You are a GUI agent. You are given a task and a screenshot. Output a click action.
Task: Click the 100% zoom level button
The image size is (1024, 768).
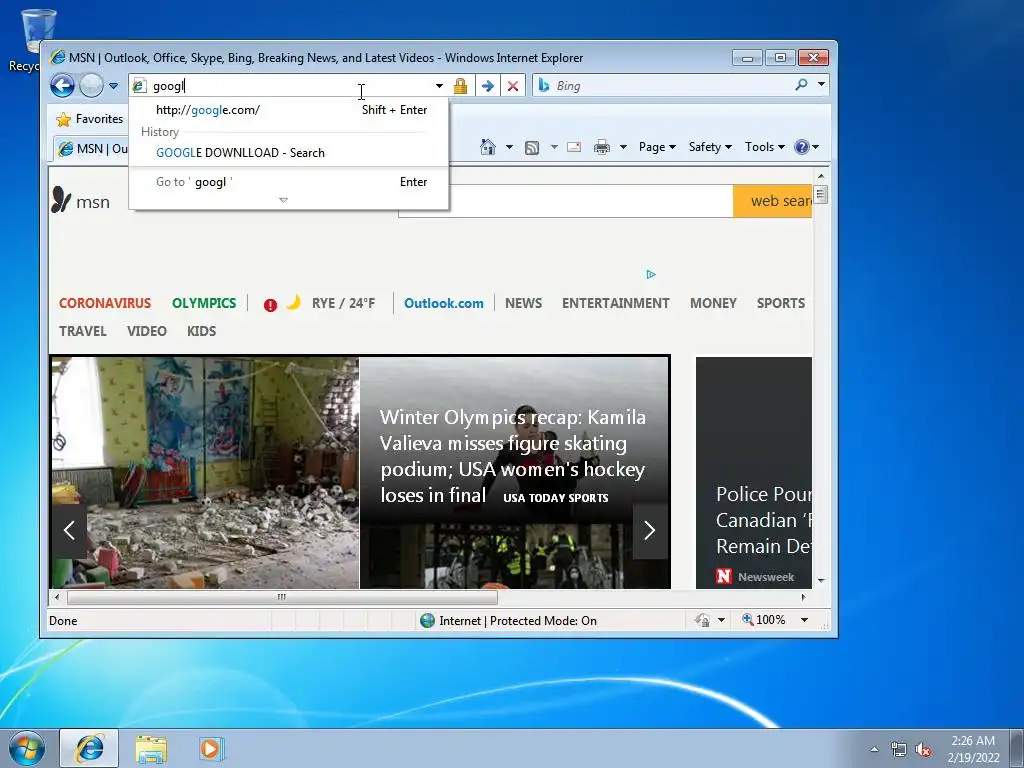[763, 620]
